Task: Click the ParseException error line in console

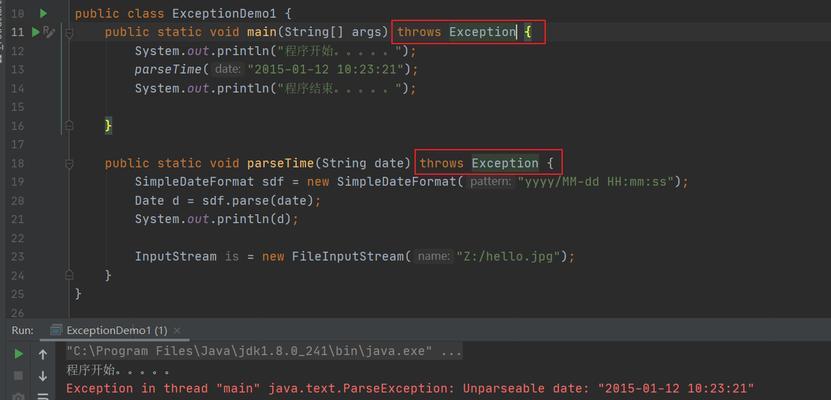Action: (x=410, y=388)
